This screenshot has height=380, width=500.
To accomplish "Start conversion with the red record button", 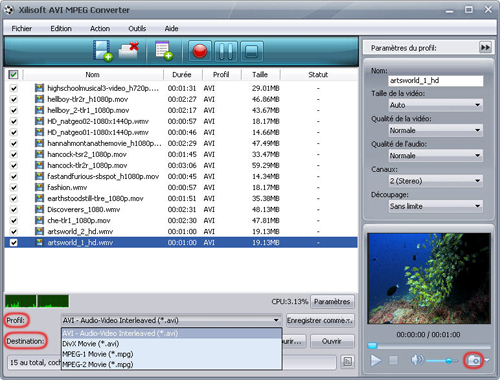I will [200, 51].
